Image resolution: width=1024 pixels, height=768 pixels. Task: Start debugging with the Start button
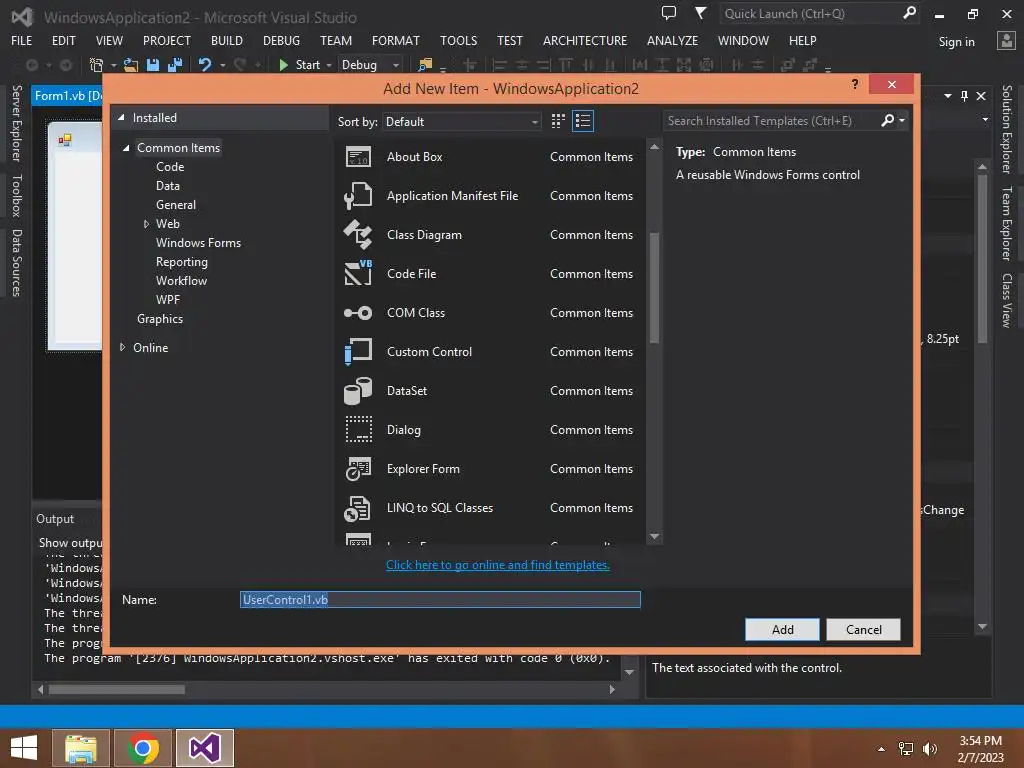(x=300, y=65)
